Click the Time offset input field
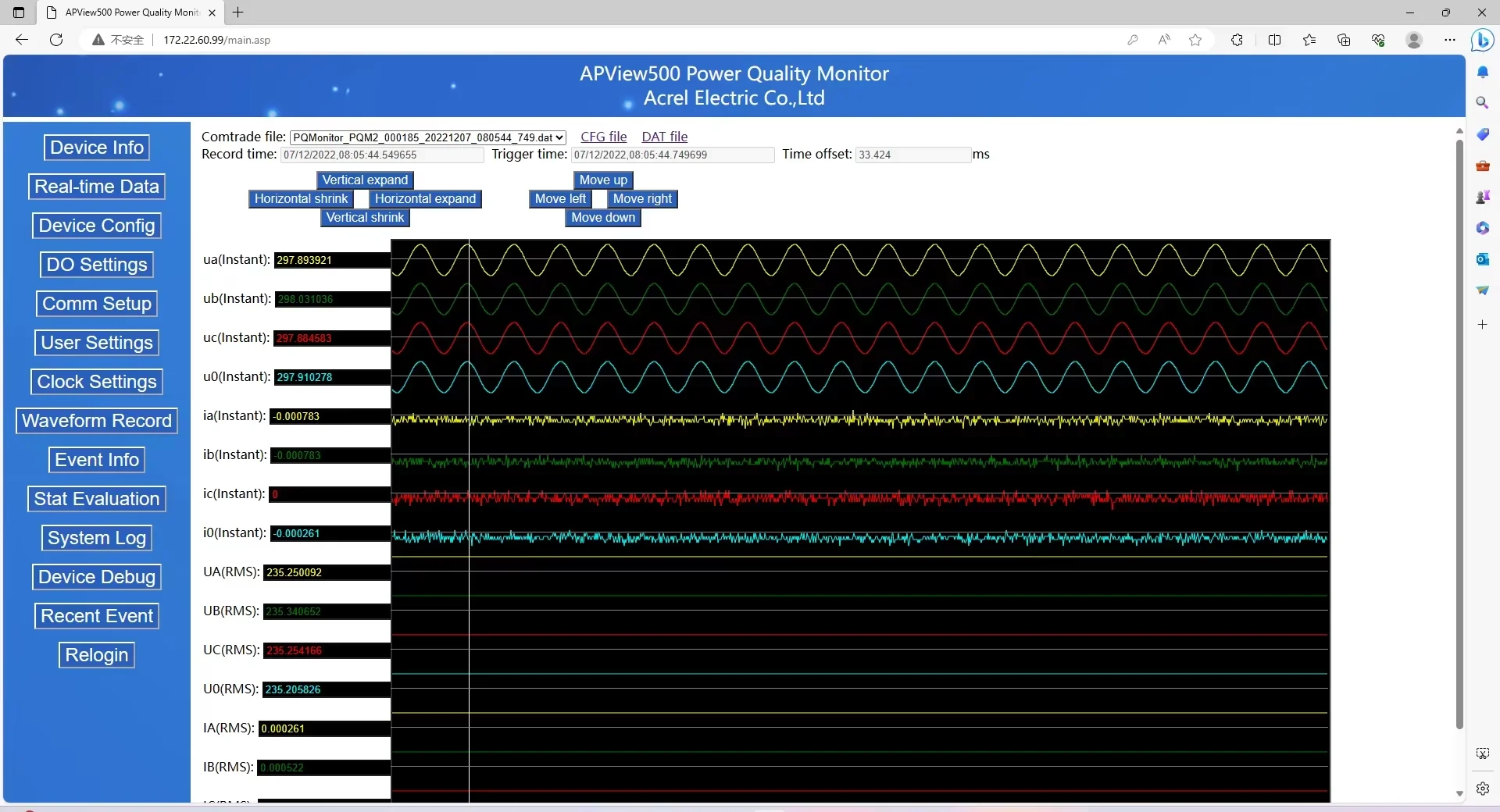The image size is (1500, 812). pyautogui.click(x=912, y=155)
